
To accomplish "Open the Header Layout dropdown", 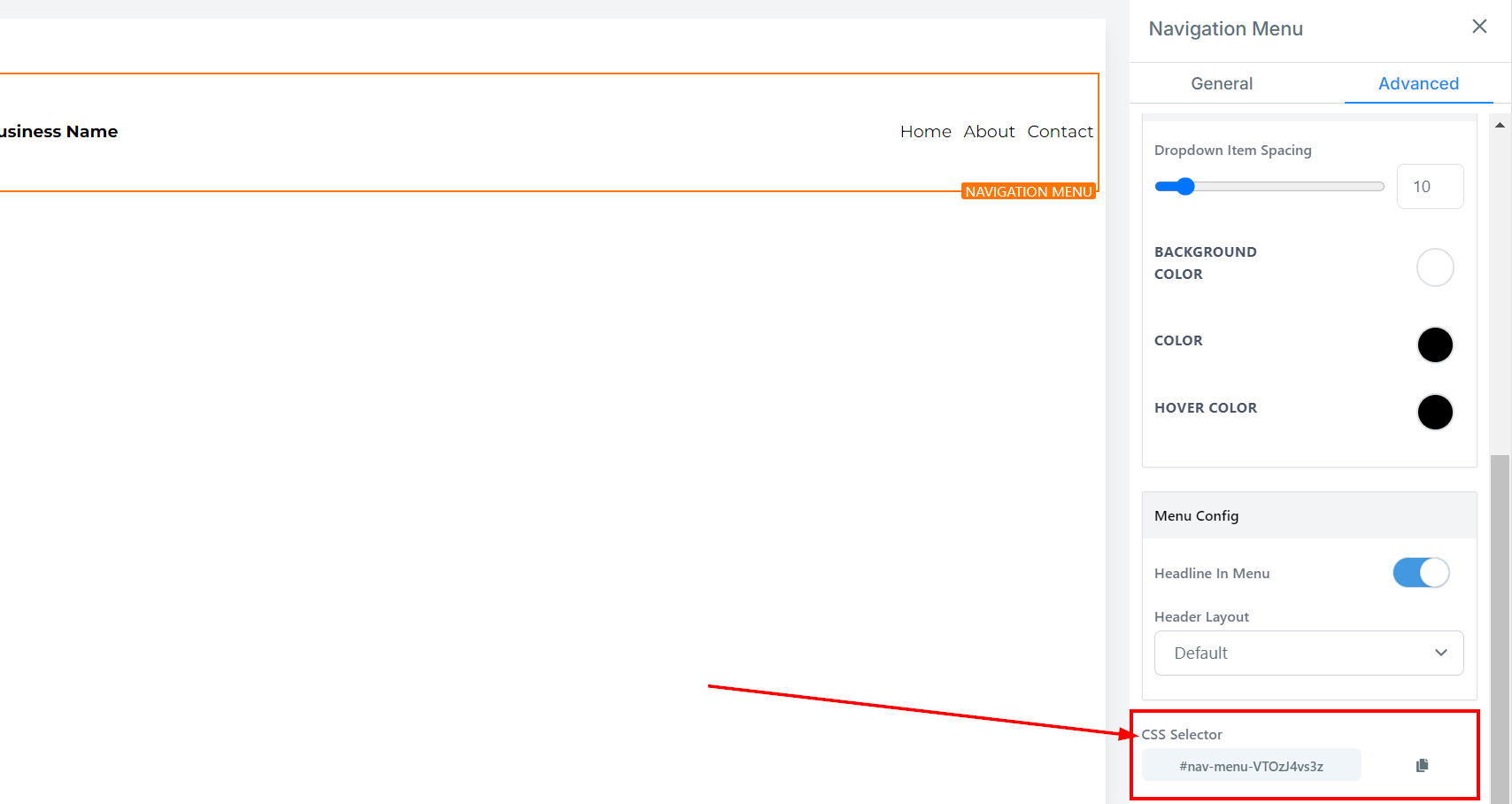I will click(x=1308, y=653).
